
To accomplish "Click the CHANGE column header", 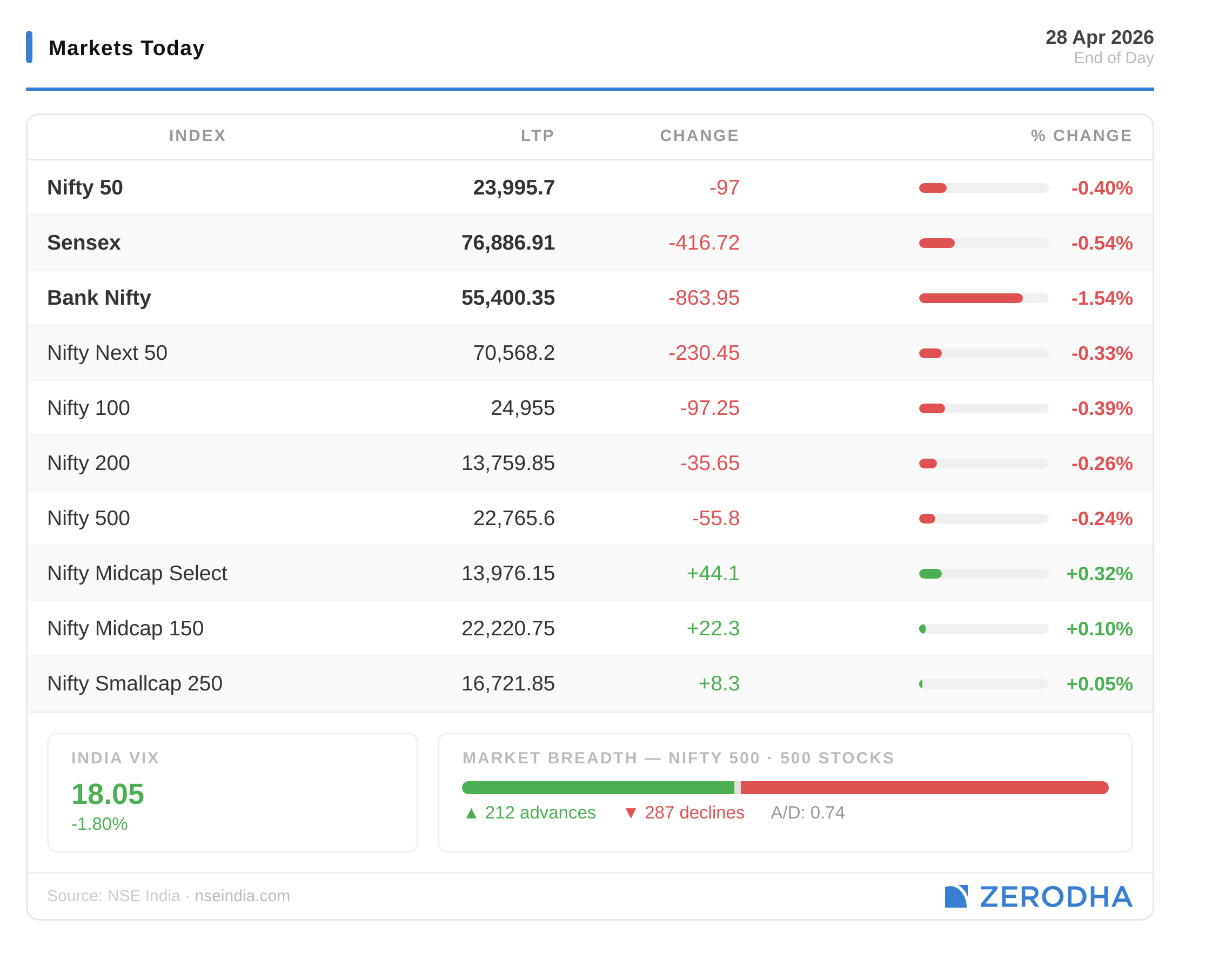I will pyautogui.click(x=699, y=136).
